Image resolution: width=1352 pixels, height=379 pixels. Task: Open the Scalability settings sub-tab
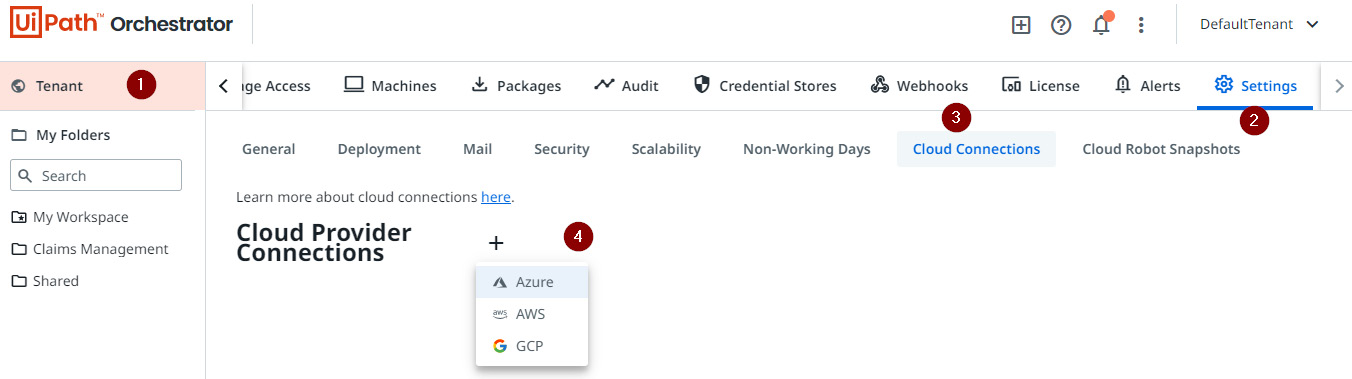[666, 149]
